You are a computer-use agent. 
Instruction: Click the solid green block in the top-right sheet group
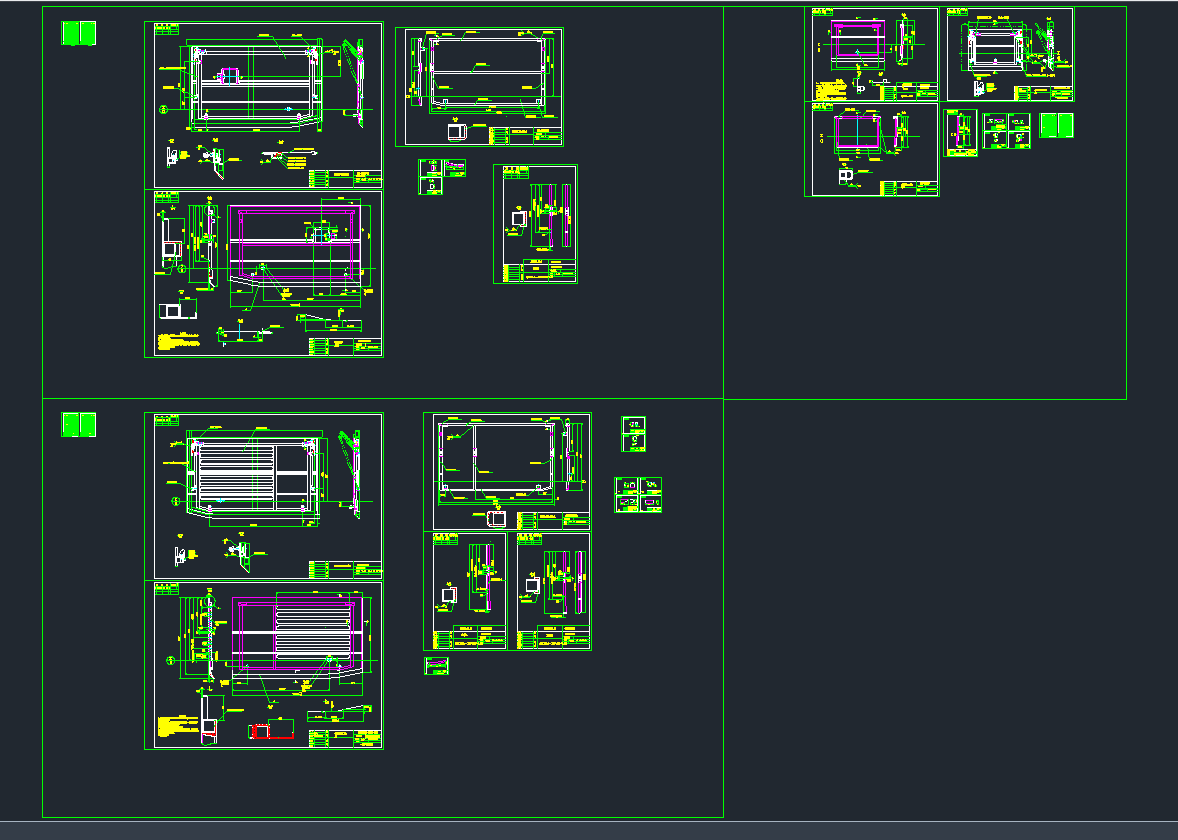point(1056,125)
